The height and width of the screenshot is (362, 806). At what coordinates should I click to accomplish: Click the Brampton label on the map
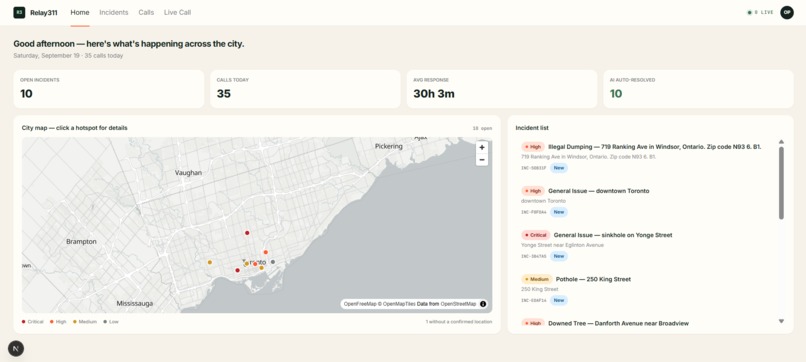point(81,241)
